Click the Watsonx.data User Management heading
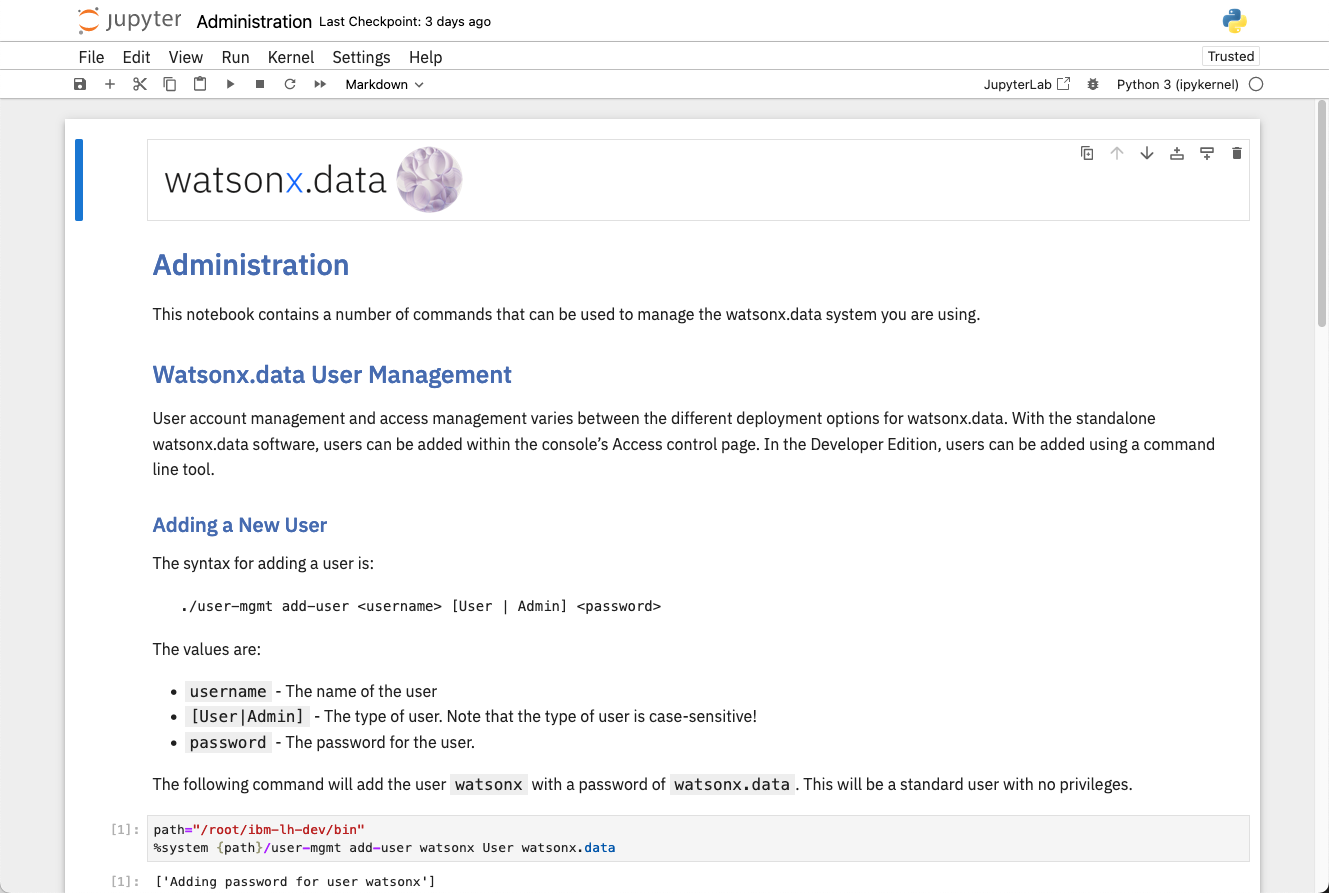The width and height of the screenshot is (1329, 893). [x=332, y=375]
